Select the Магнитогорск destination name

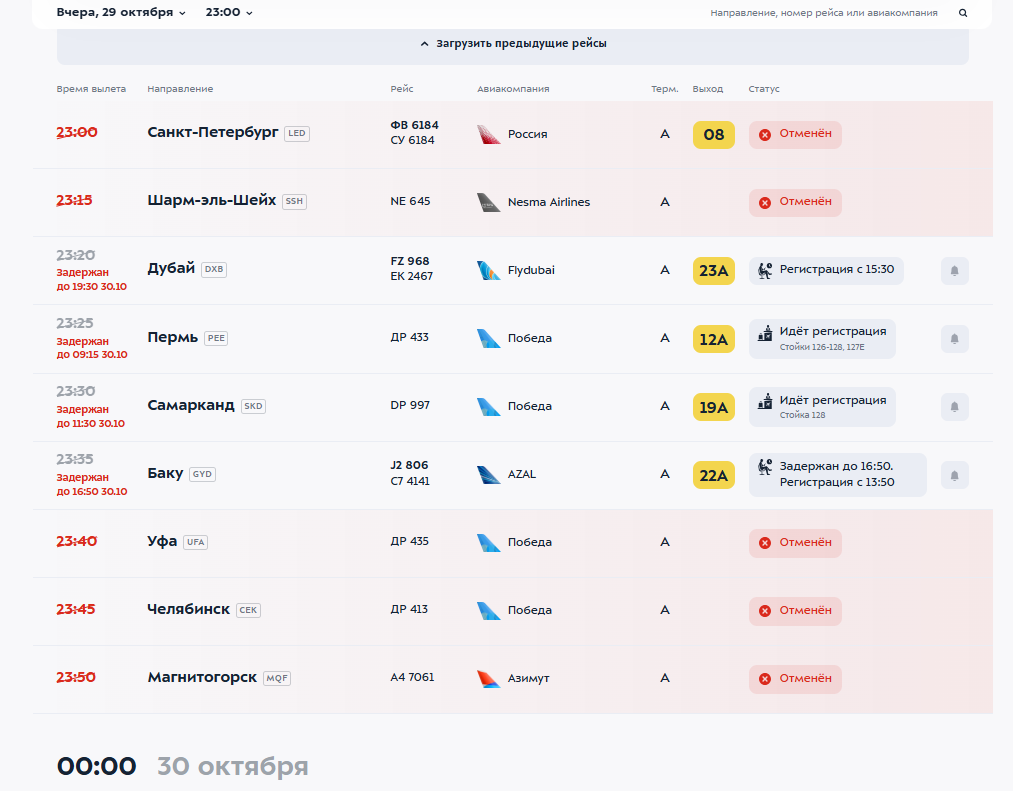[202, 677]
